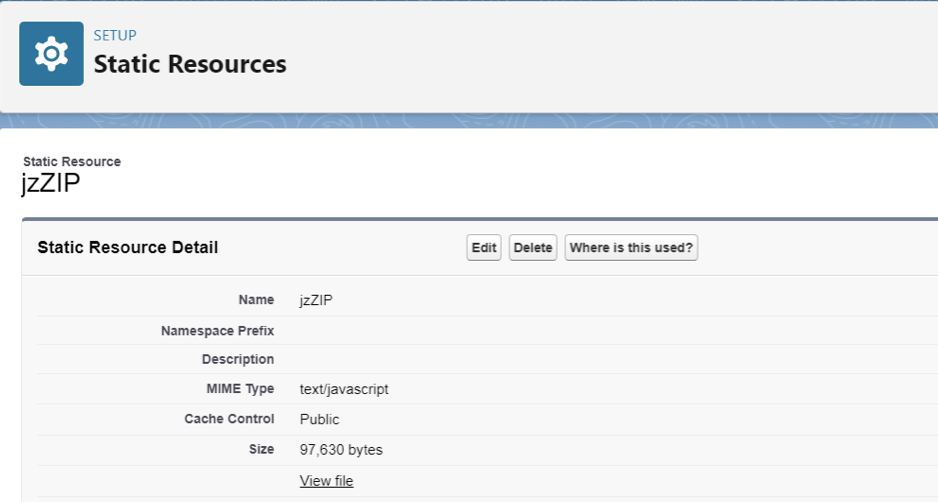Open 'Where is this used?' button
This screenshot has width=938, height=502.
click(631, 248)
